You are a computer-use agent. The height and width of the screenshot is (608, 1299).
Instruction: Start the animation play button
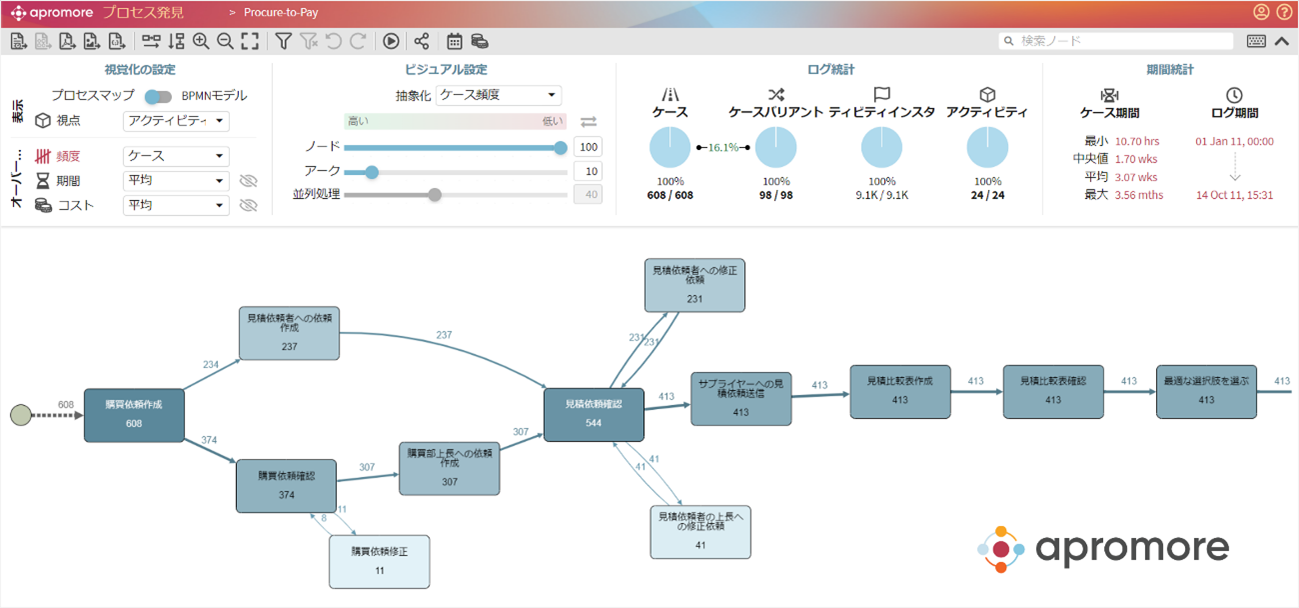click(391, 41)
